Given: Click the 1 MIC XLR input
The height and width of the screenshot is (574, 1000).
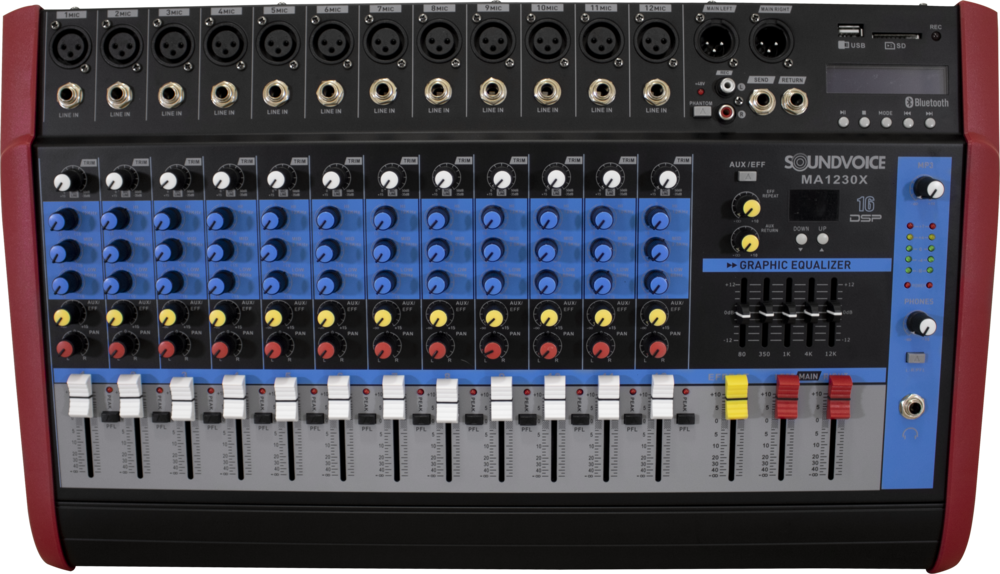Looking at the screenshot, I should (x=71, y=46).
